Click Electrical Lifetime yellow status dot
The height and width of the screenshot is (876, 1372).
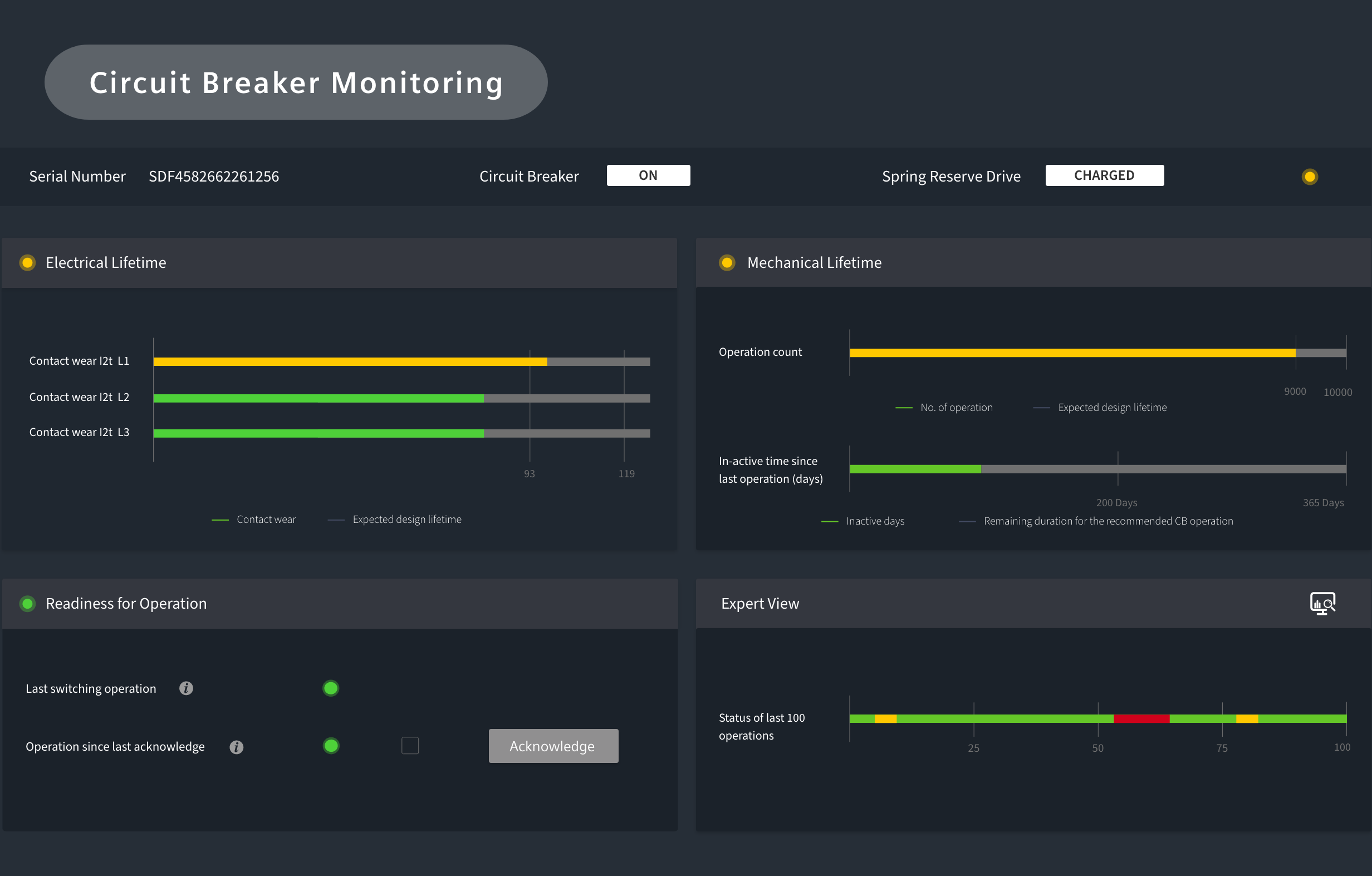click(x=27, y=263)
